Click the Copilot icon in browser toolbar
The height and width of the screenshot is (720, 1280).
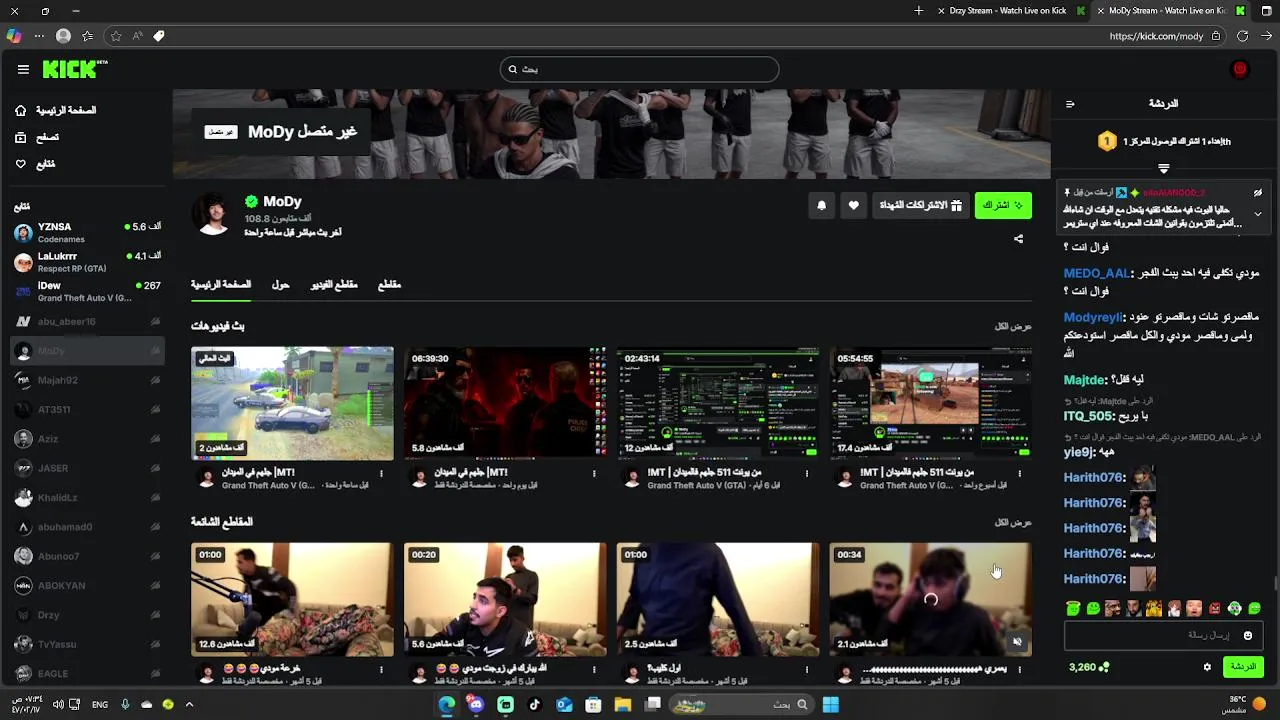pos(13,36)
